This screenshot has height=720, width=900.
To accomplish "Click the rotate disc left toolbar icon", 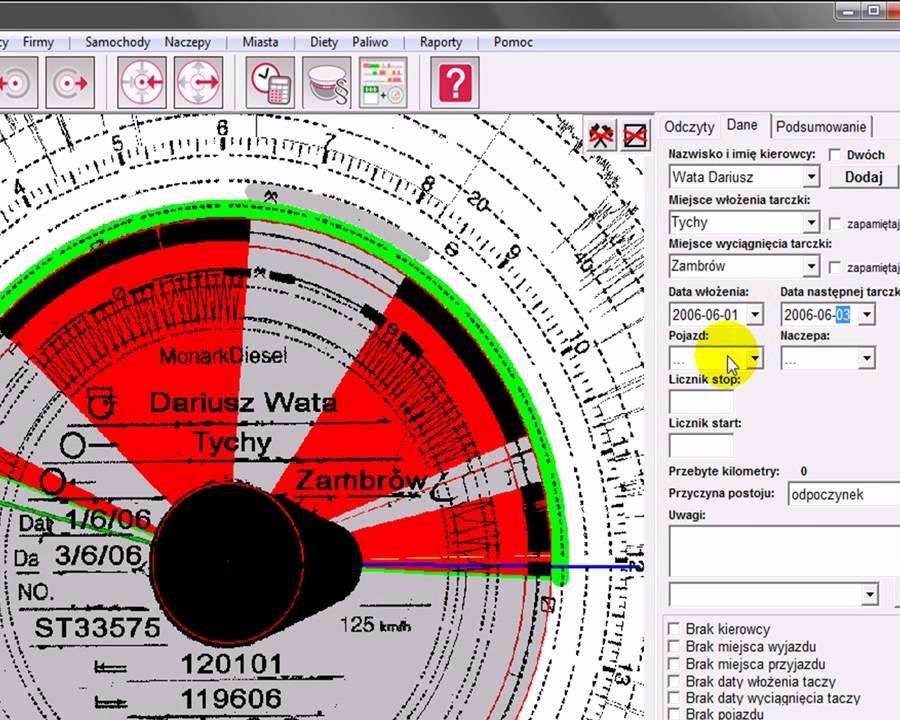I will pos(17,83).
